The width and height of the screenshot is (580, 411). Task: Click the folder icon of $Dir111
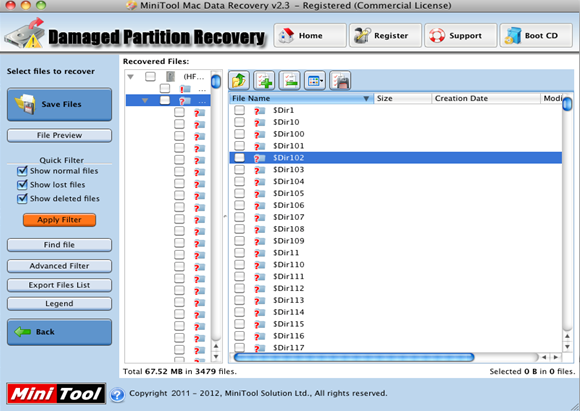(x=260, y=276)
